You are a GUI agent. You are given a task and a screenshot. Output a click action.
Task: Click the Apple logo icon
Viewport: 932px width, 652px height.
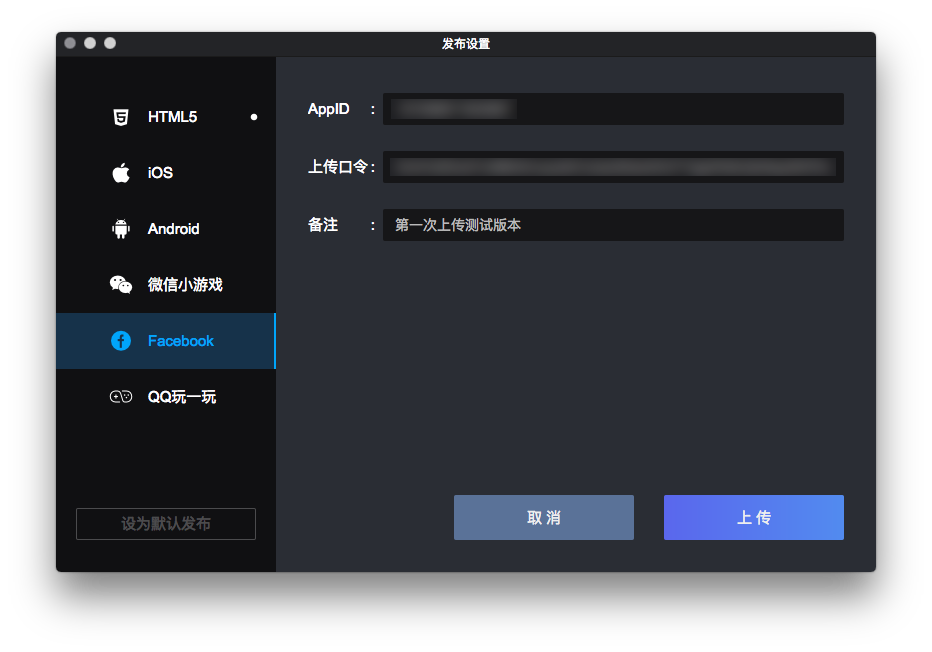pos(121,173)
